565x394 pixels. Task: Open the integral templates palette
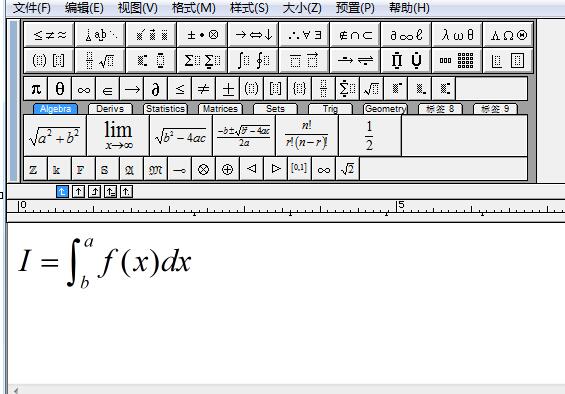pos(253,60)
